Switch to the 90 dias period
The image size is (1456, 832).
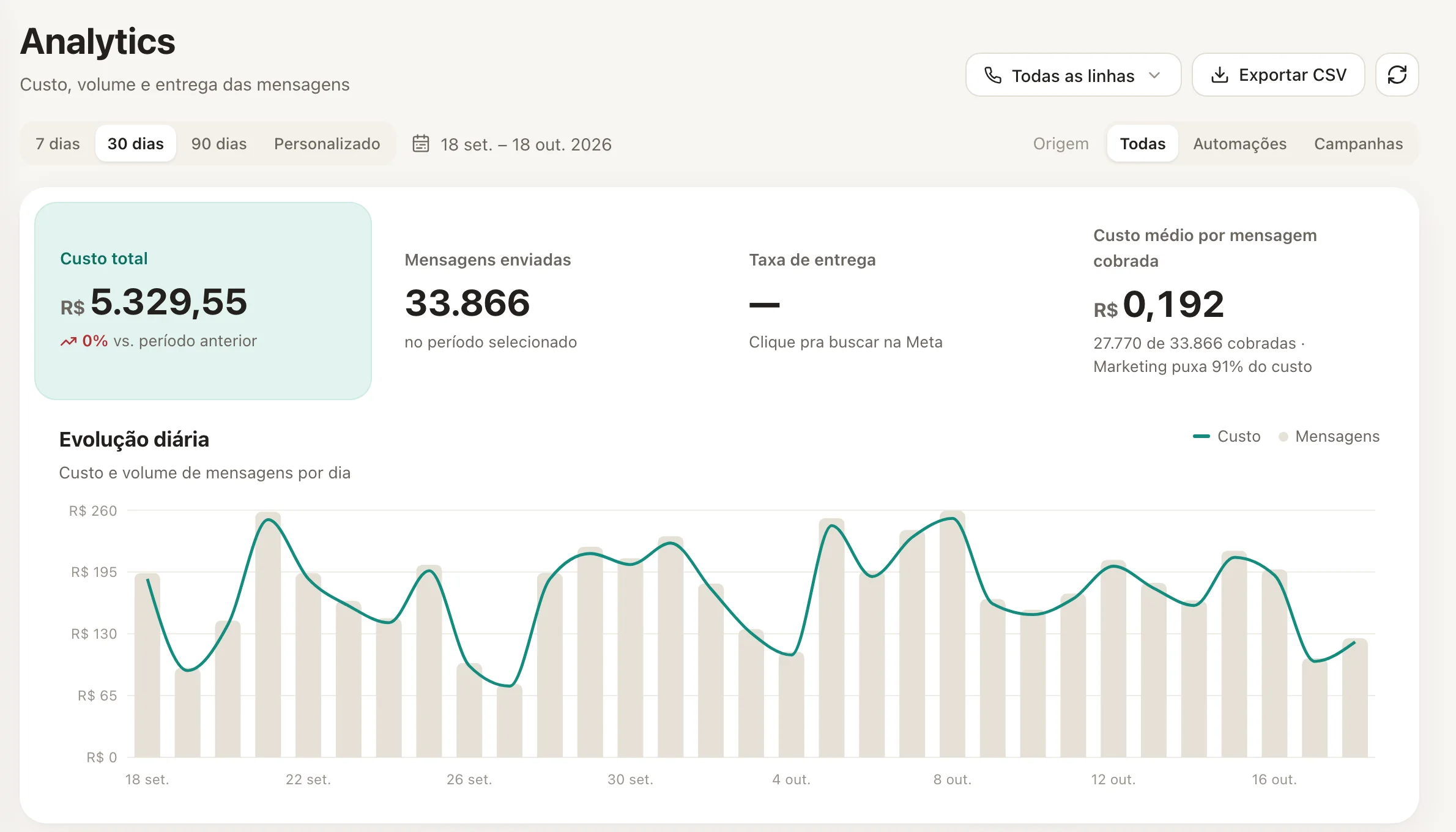219,144
